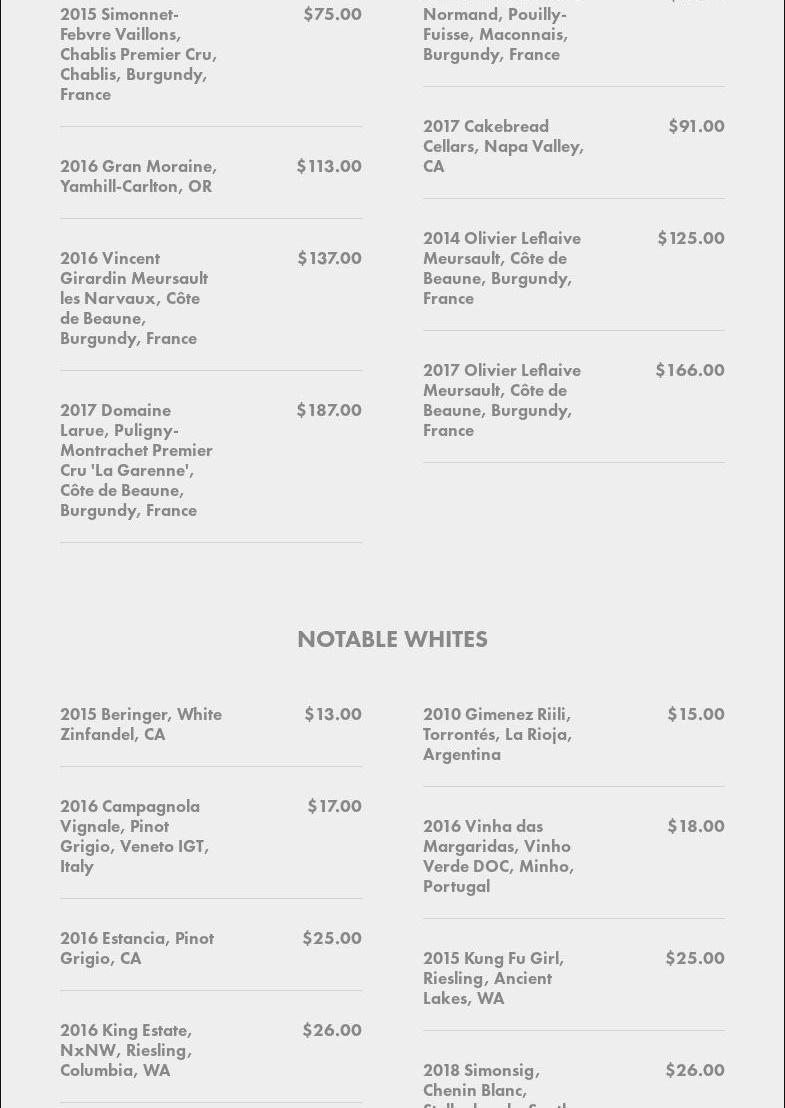Select the $113.00 price for Gran Moraine
Screen dimensions: 785x1108
(329, 166)
